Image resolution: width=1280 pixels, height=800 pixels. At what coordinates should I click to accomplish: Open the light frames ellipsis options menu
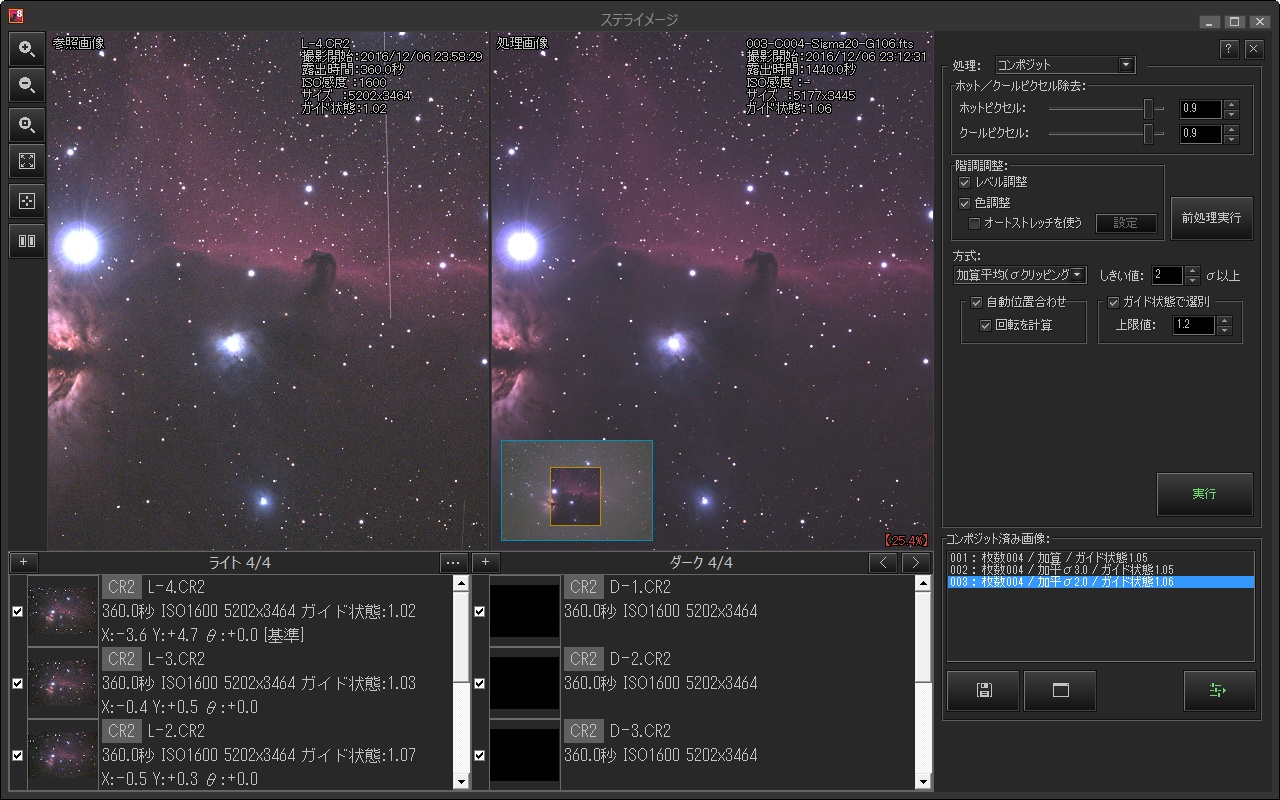click(x=453, y=563)
